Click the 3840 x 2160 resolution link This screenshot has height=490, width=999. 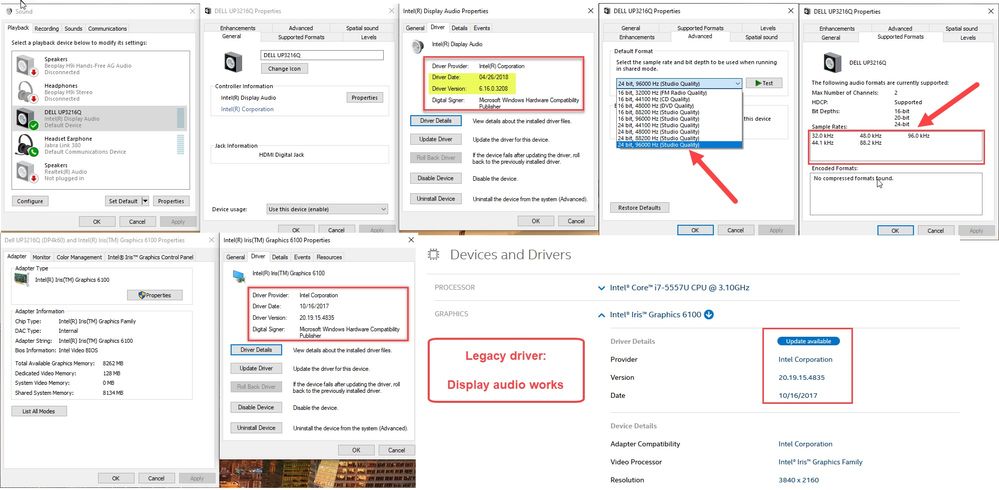click(x=799, y=480)
